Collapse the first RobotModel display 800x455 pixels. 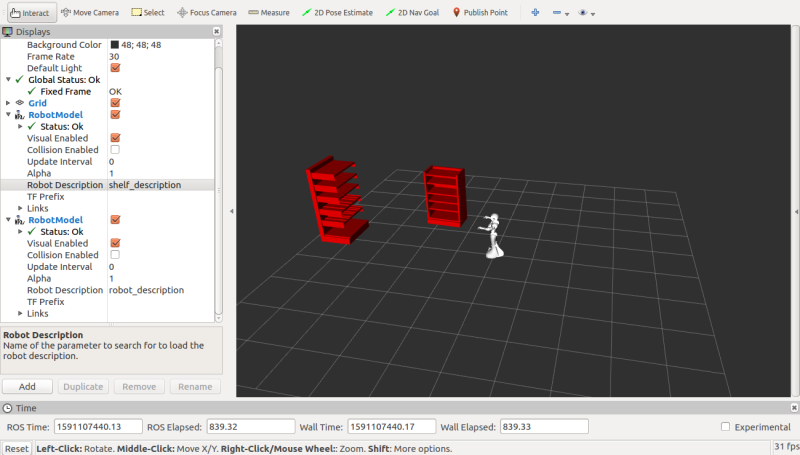[8, 115]
